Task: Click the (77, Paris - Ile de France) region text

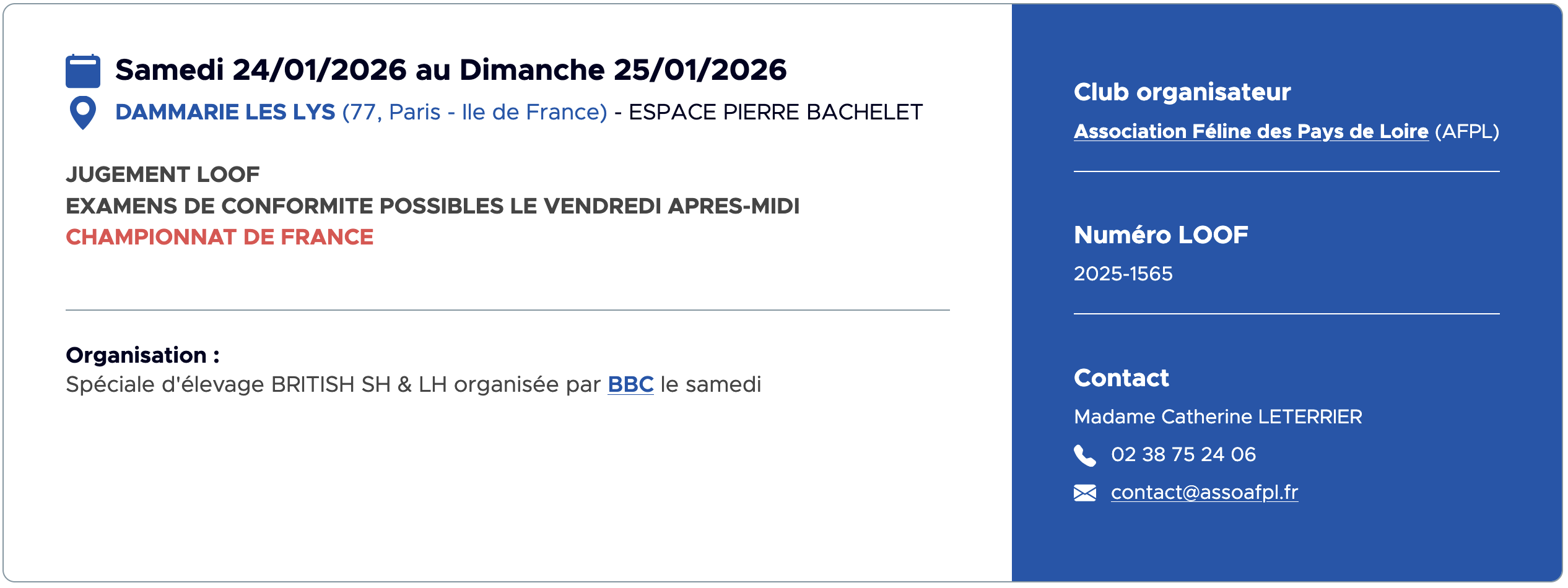Action: (475, 112)
